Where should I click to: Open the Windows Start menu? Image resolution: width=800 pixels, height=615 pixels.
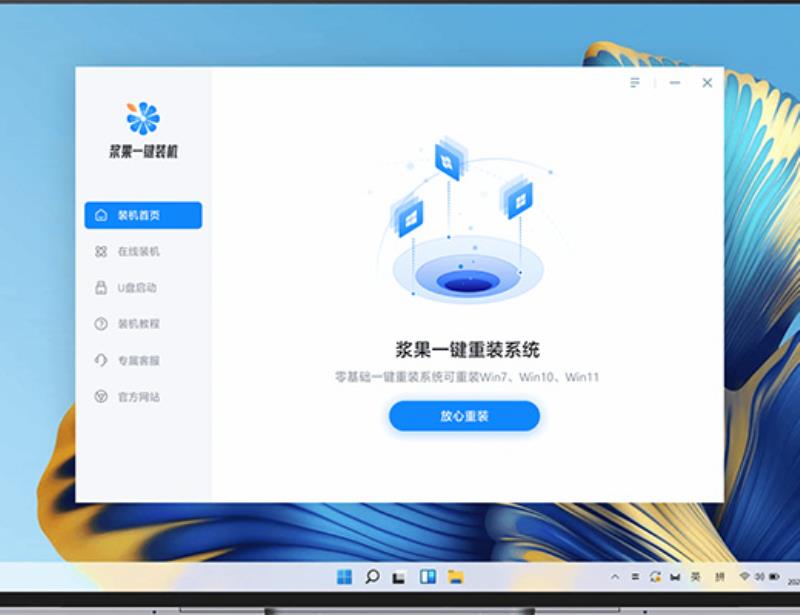(344, 577)
